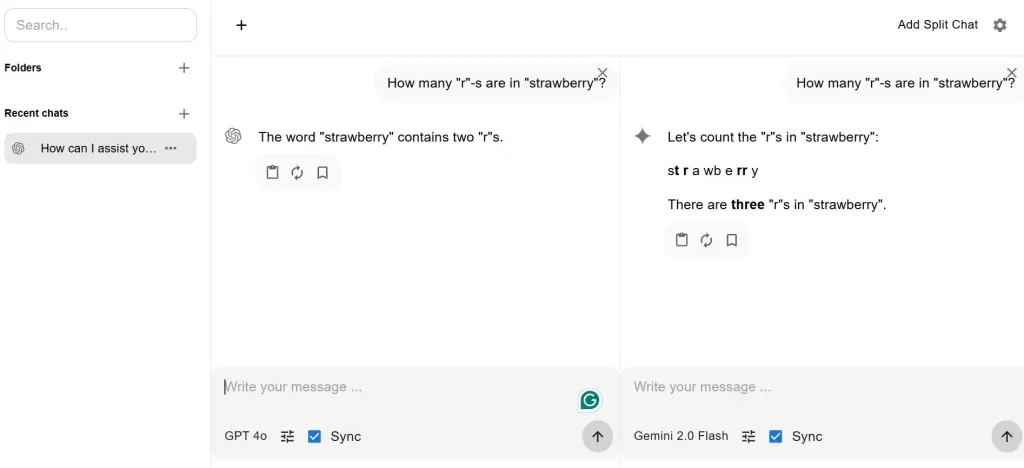The width and height of the screenshot is (1024, 468).
Task: Uncheck Sync checkbox in GPT 4o panel
Action: [314, 436]
